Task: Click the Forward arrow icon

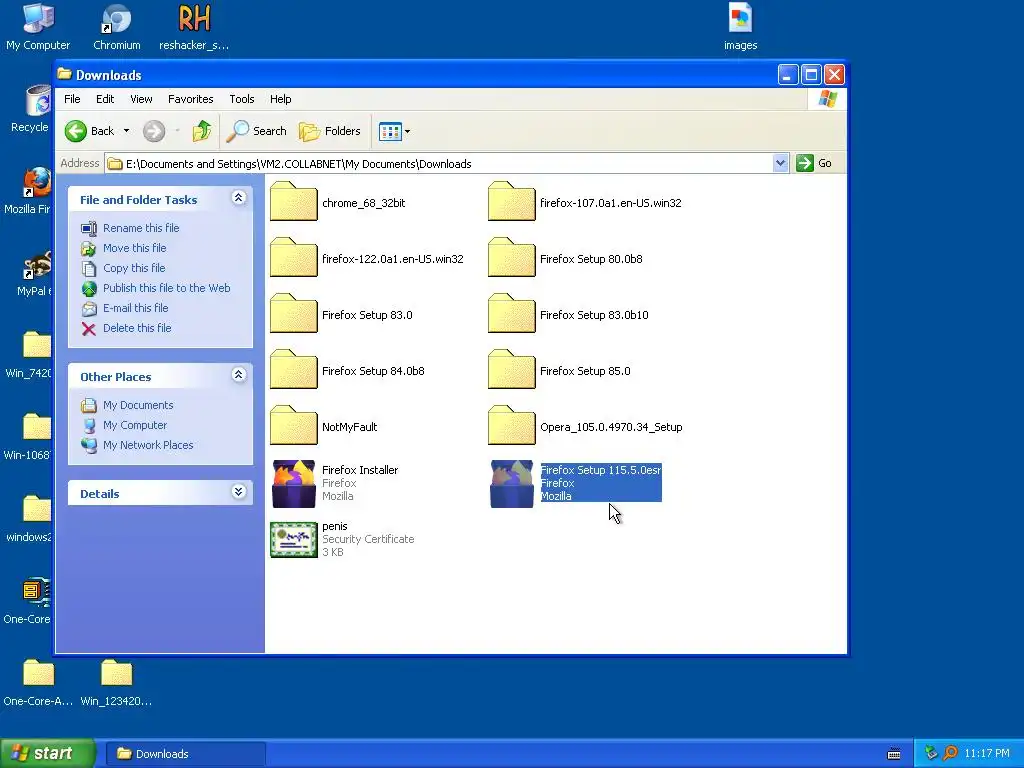Action: click(x=154, y=131)
